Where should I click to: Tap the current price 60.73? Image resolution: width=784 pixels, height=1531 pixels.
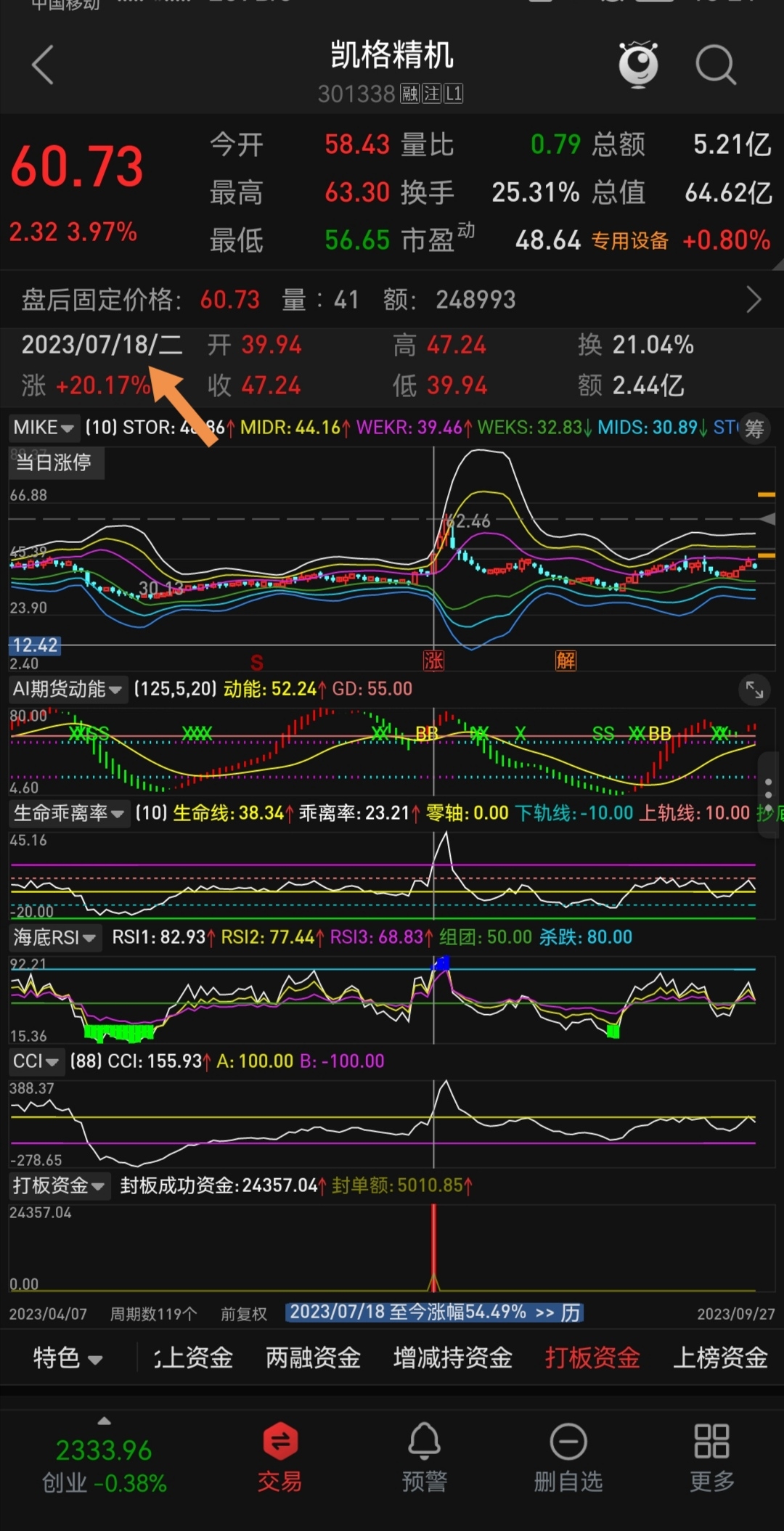[x=77, y=166]
